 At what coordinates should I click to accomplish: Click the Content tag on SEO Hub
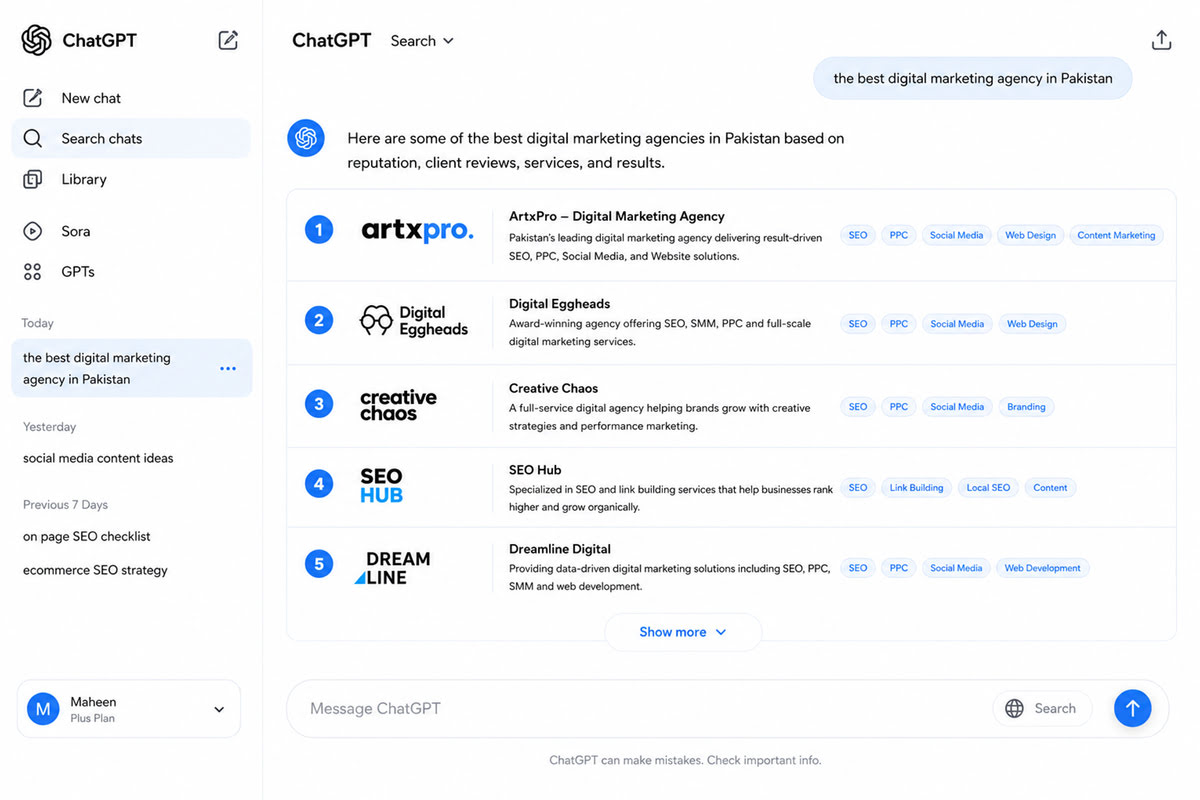(1050, 488)
